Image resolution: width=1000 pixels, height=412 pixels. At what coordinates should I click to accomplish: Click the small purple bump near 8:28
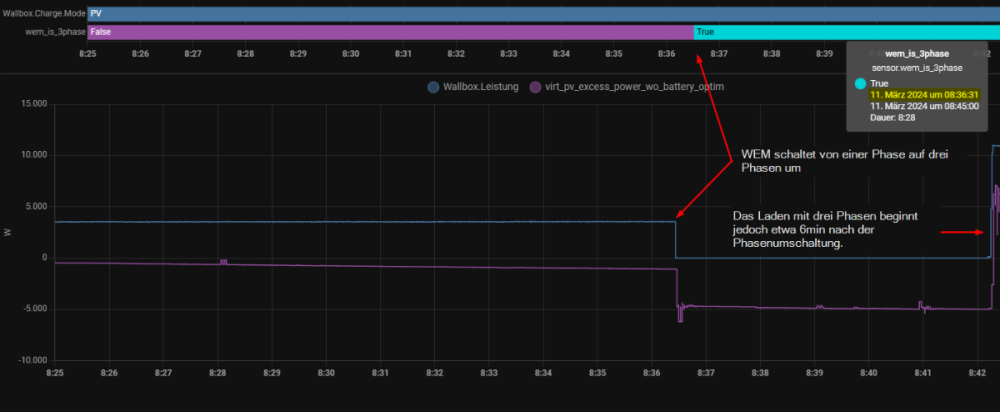(223, 261)
